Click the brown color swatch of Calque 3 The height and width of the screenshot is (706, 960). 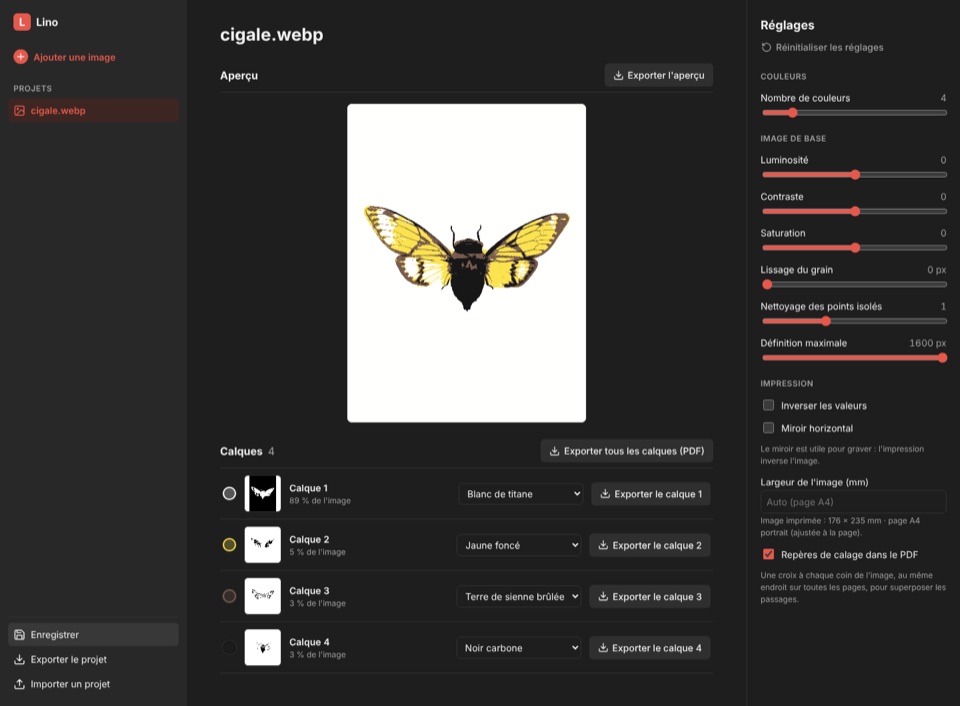[x=229, y=596]
